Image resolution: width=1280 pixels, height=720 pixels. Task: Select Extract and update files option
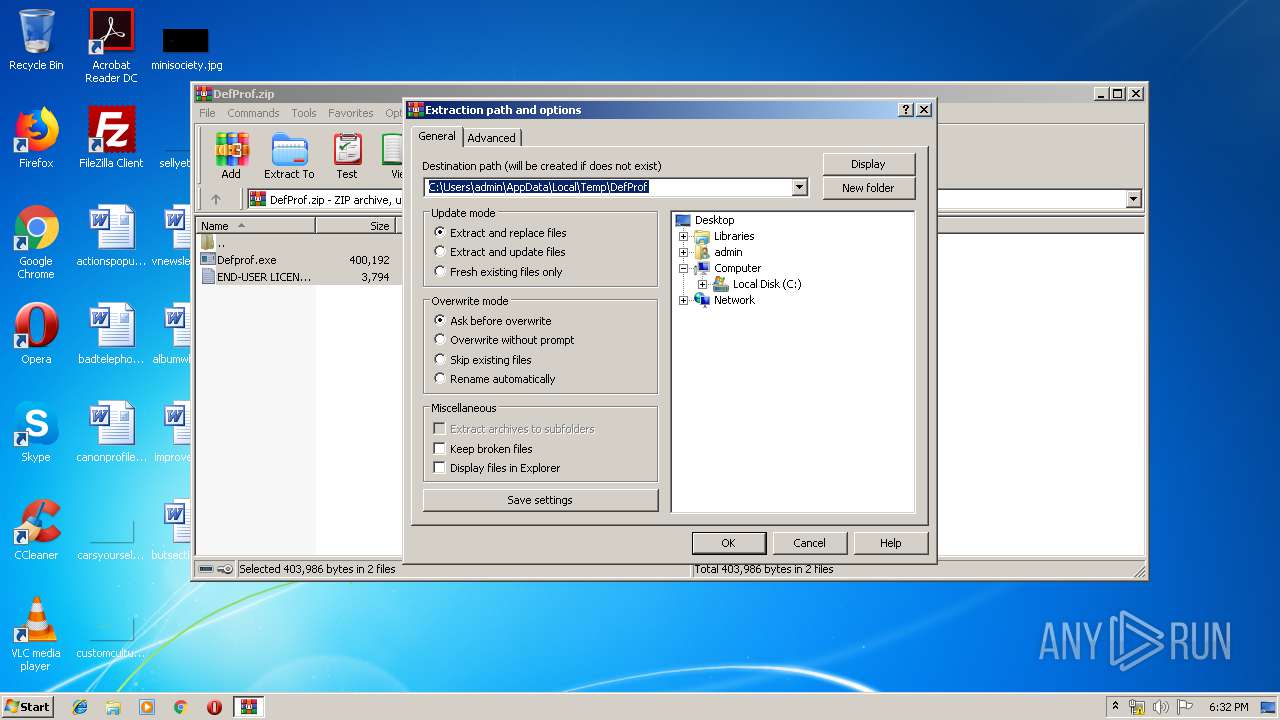[x=500, y=252]
